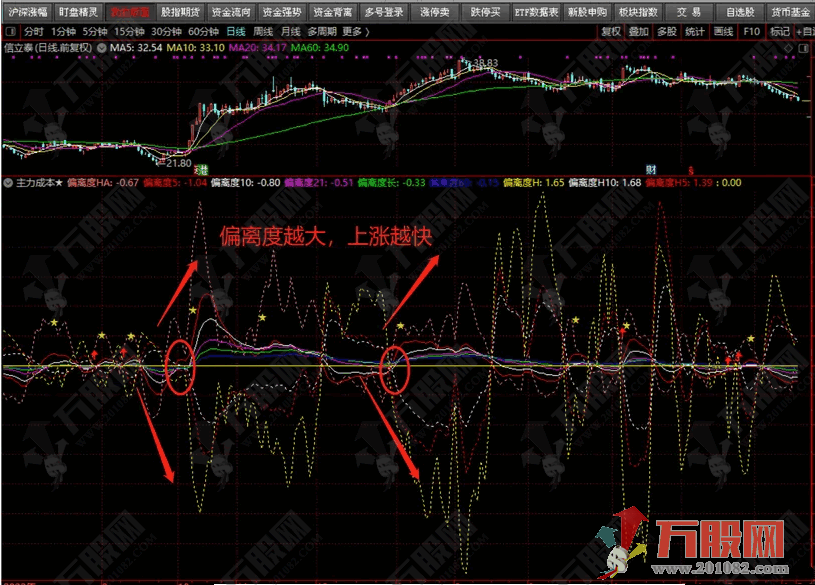815x585 pixels.
Task: Expand dropdown beside 主力成本★ indicator
Action: pos(8,183)
